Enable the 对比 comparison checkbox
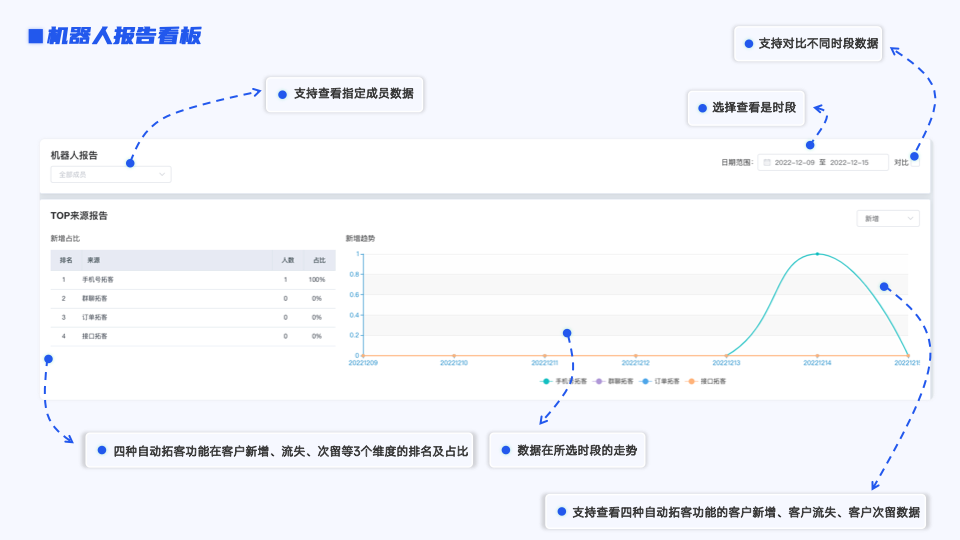The width and height of the screenshot is (960, 540). click(x=915, y=162)
